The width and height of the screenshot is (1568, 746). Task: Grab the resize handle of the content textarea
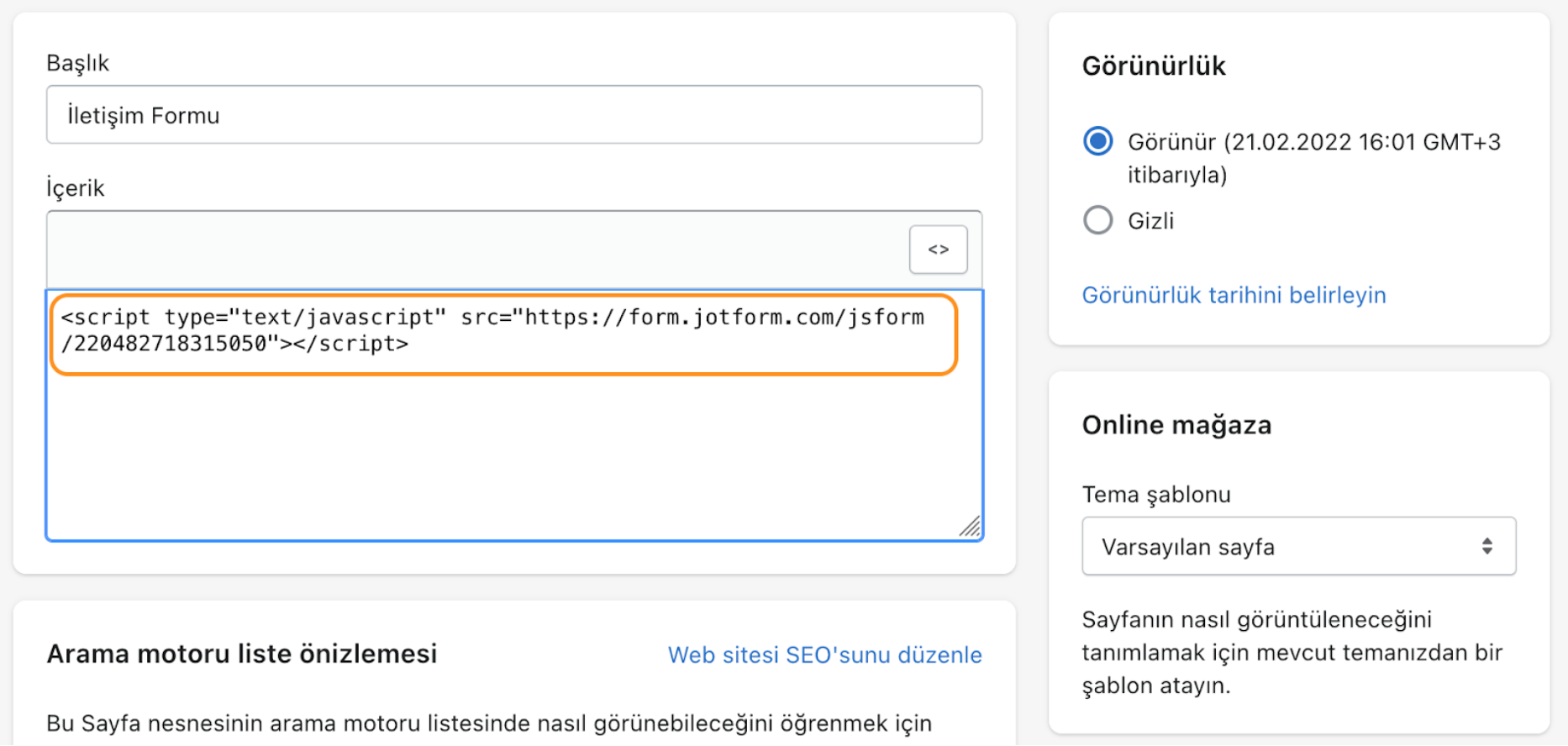(x=971, y=527)
